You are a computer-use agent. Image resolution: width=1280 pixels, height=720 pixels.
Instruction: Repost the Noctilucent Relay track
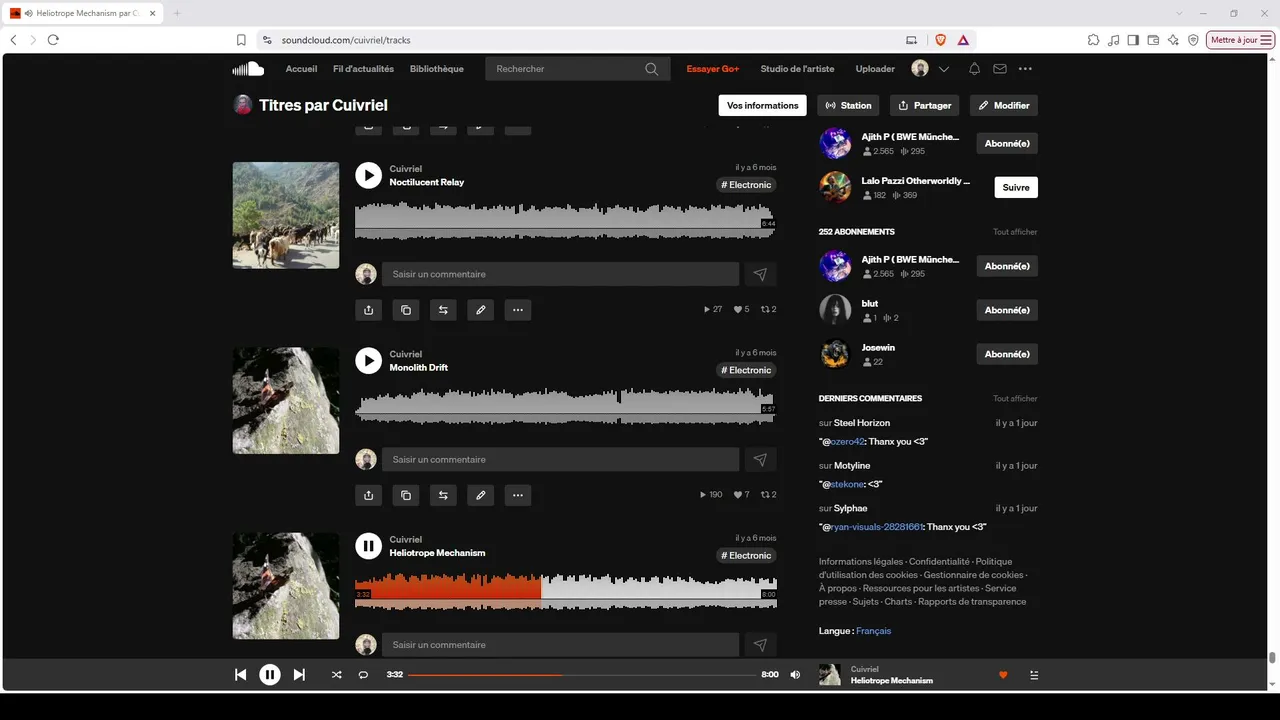click(443, 310)
